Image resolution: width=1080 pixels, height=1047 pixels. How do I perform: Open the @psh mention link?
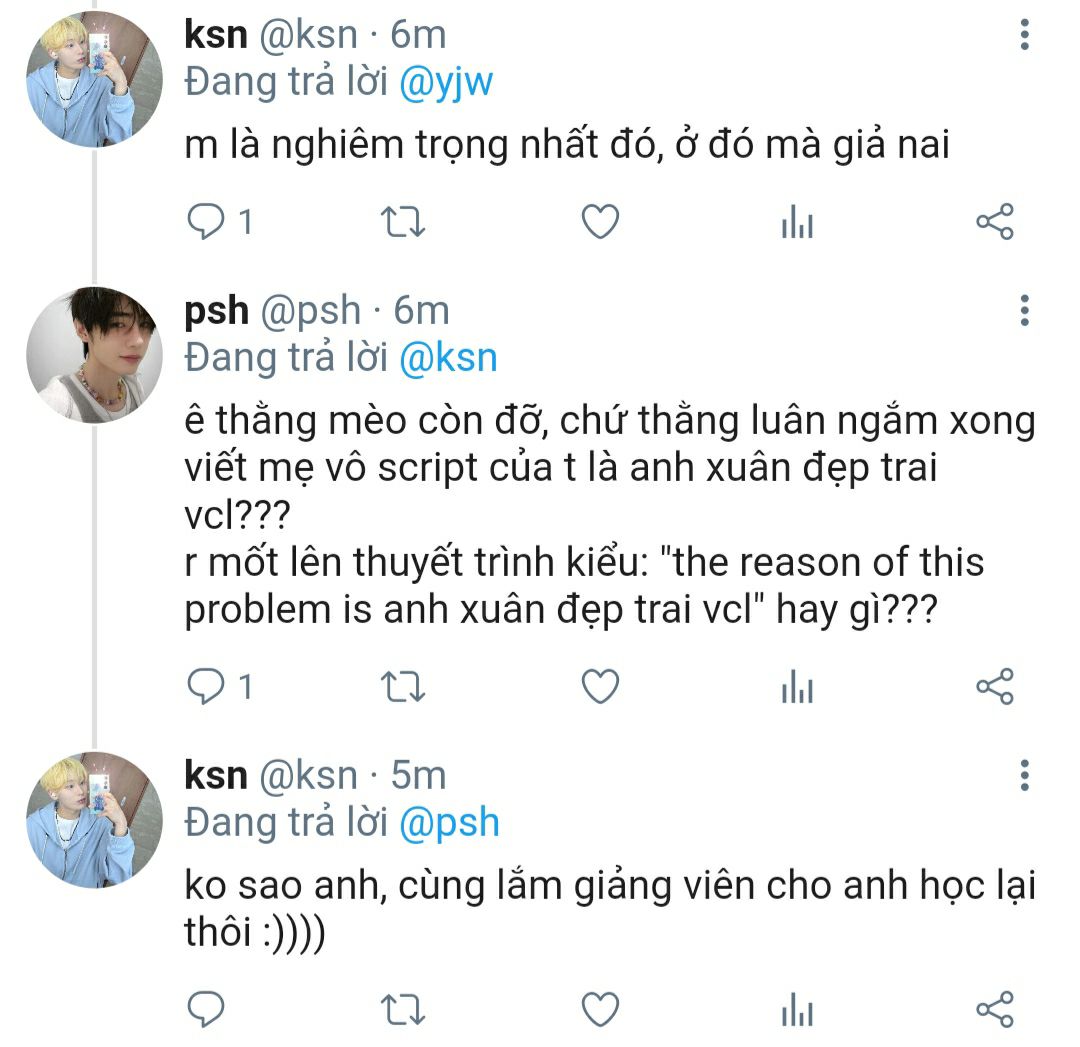click(449, 822)
